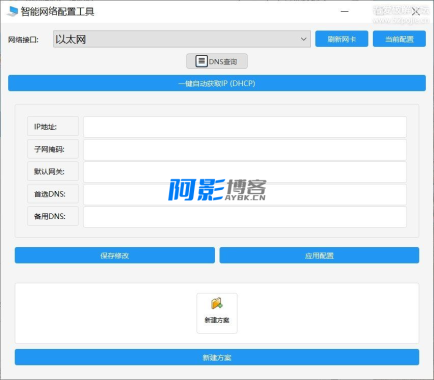Open the DNS查询 button
The height and width of the screenshot is (380, 434).
(x=217, y=61)
